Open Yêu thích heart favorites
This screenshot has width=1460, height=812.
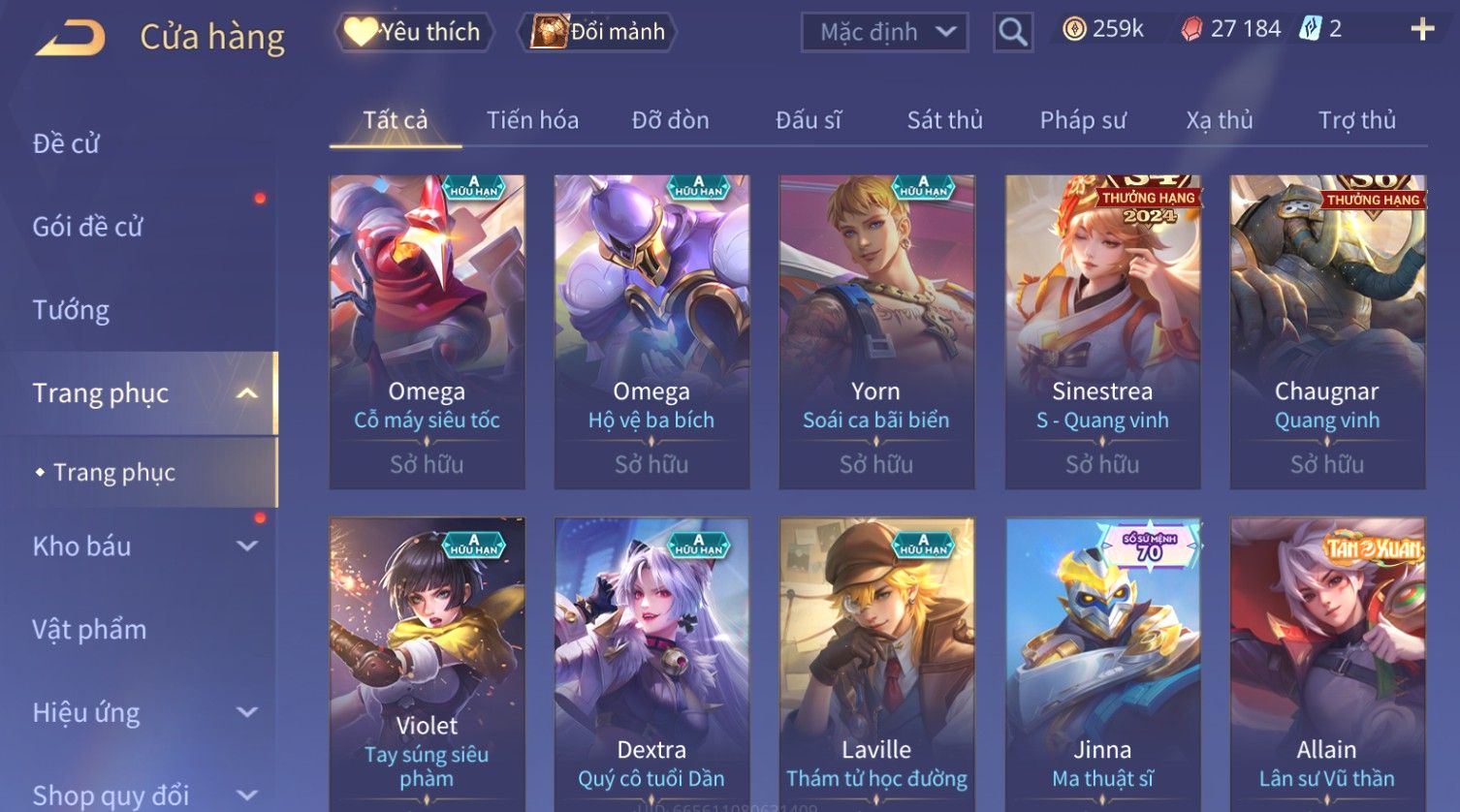tap(414, 32)
